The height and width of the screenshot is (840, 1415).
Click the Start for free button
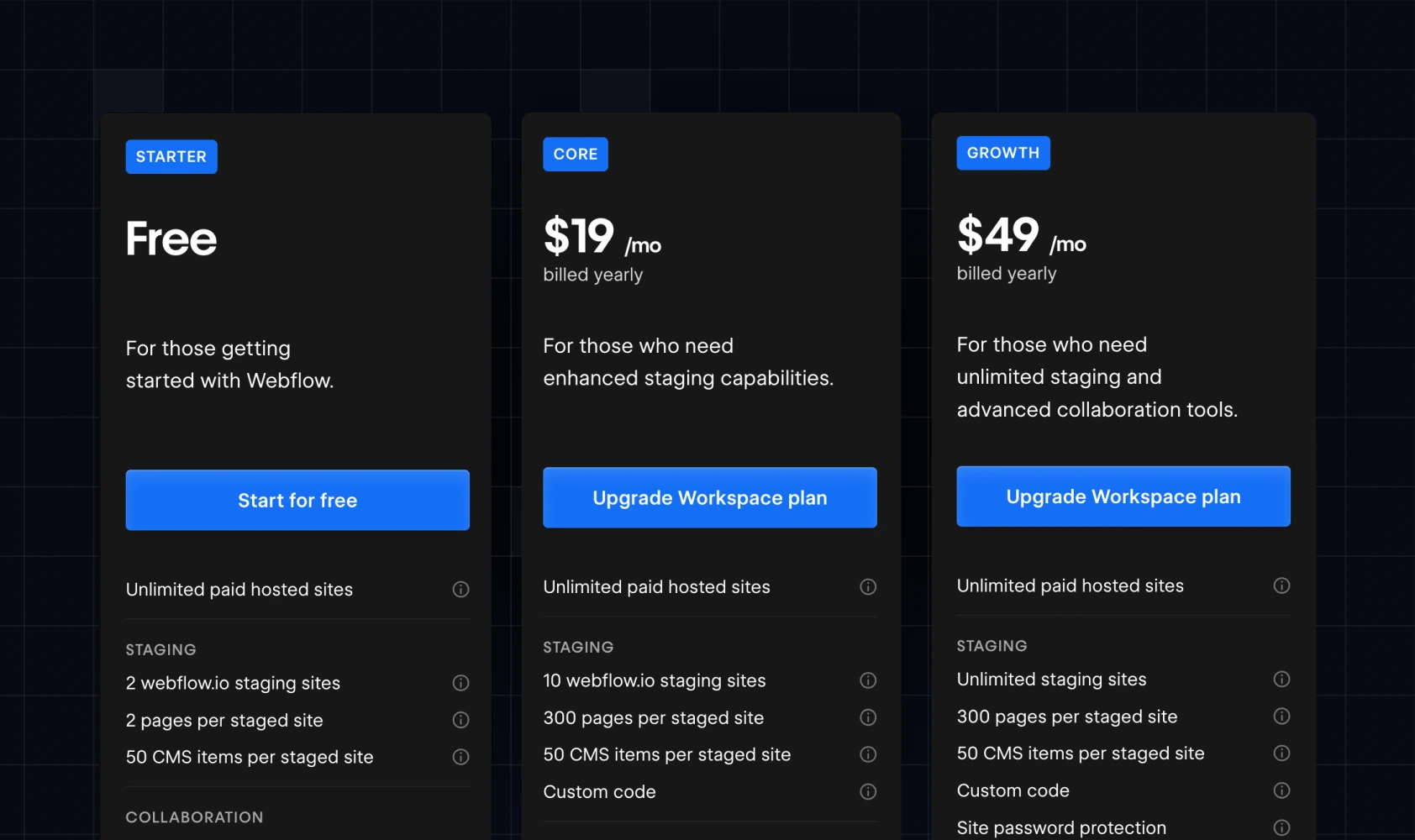coord(297,500)
